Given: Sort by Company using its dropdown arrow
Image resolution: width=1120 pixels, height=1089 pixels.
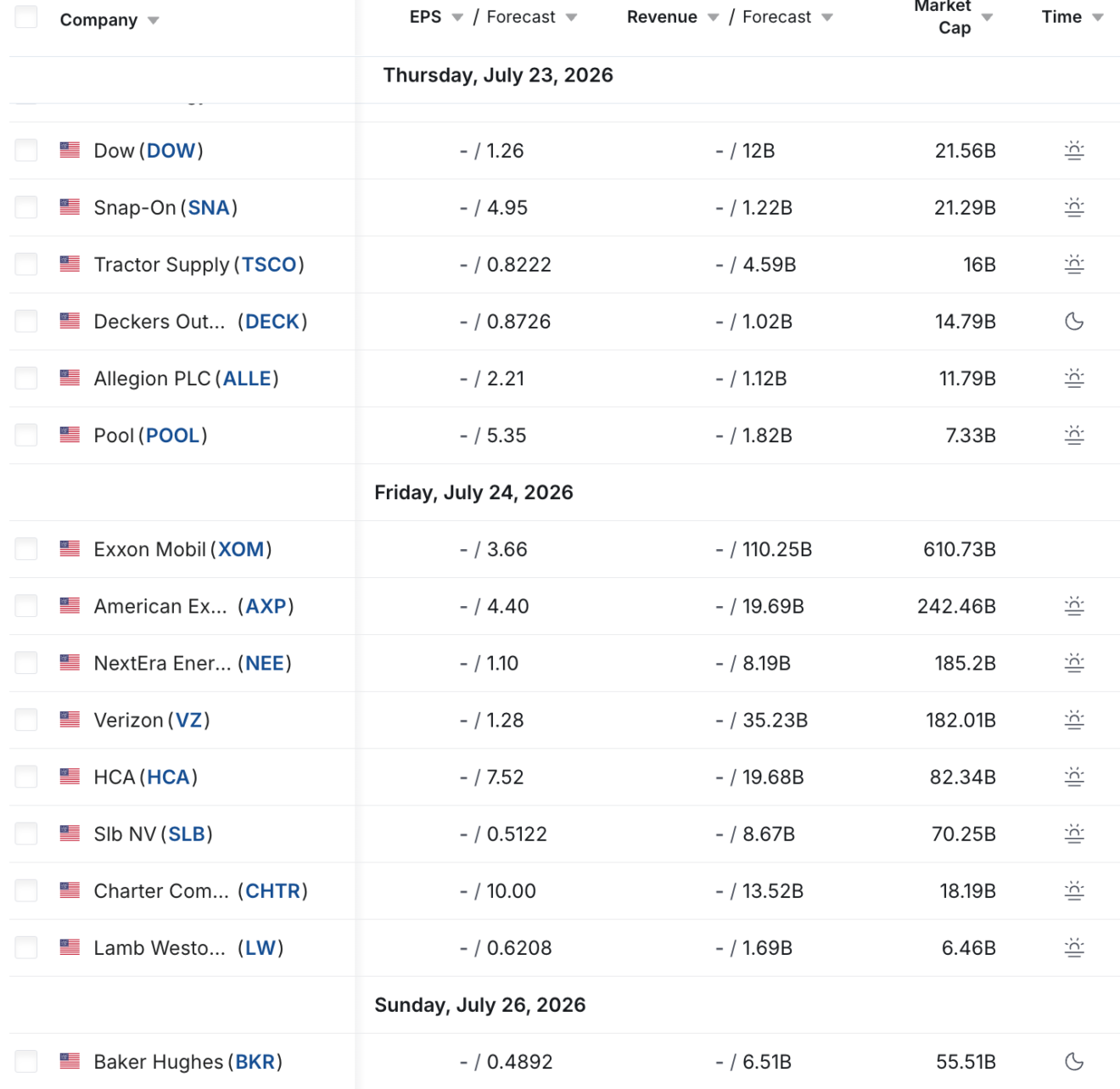Looking at the screenshot, I should click(x=153, y=20).
